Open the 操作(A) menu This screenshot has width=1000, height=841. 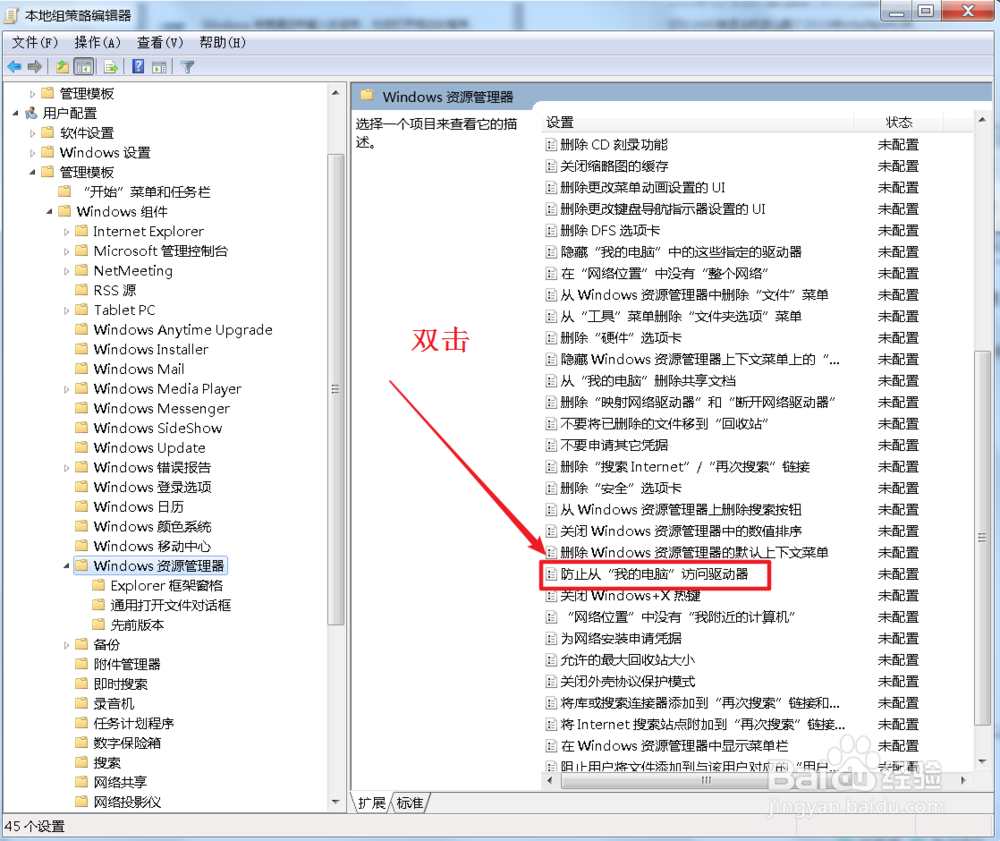tap(97, 42)
